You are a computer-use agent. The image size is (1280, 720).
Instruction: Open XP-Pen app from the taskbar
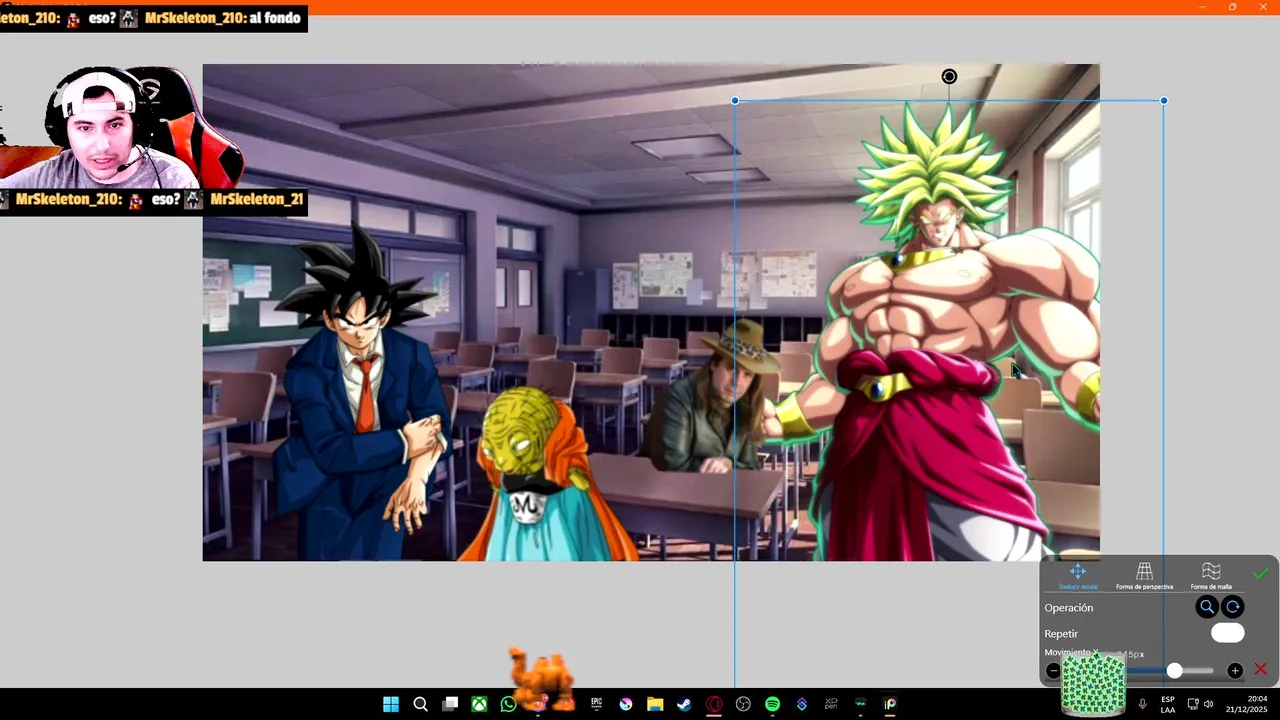(831, 704)
